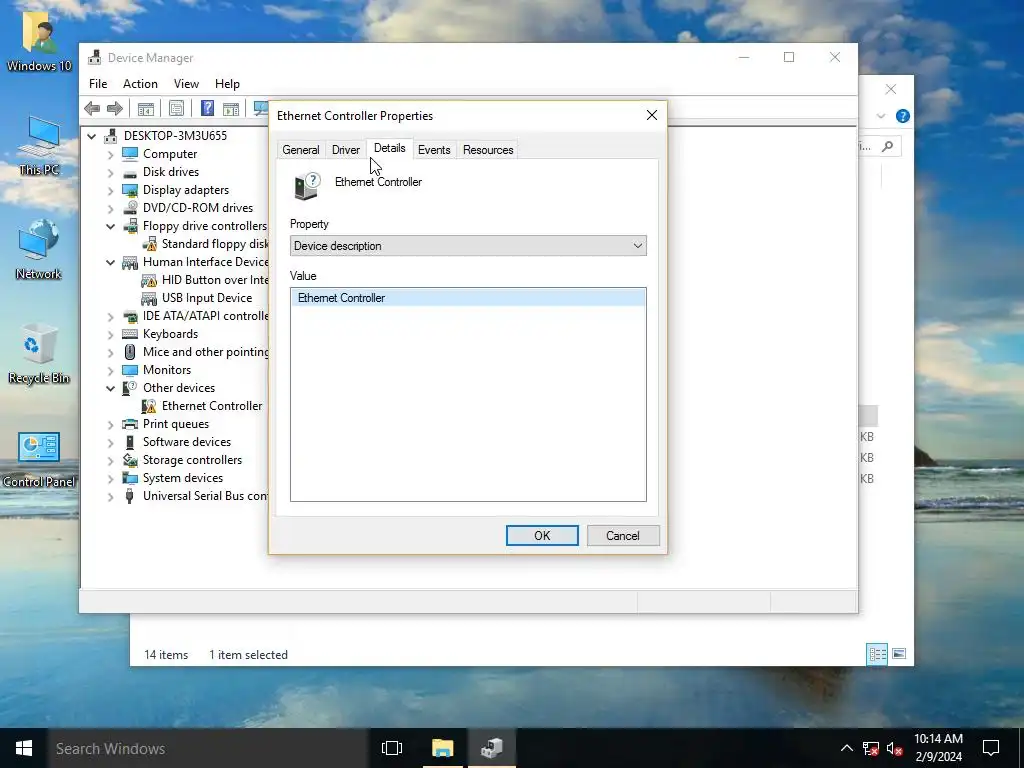Click Show/Hide Action Pane toolbar icon
Image resolution: width=1024 pixels, height=768 pixels.
tap(231, 108)
